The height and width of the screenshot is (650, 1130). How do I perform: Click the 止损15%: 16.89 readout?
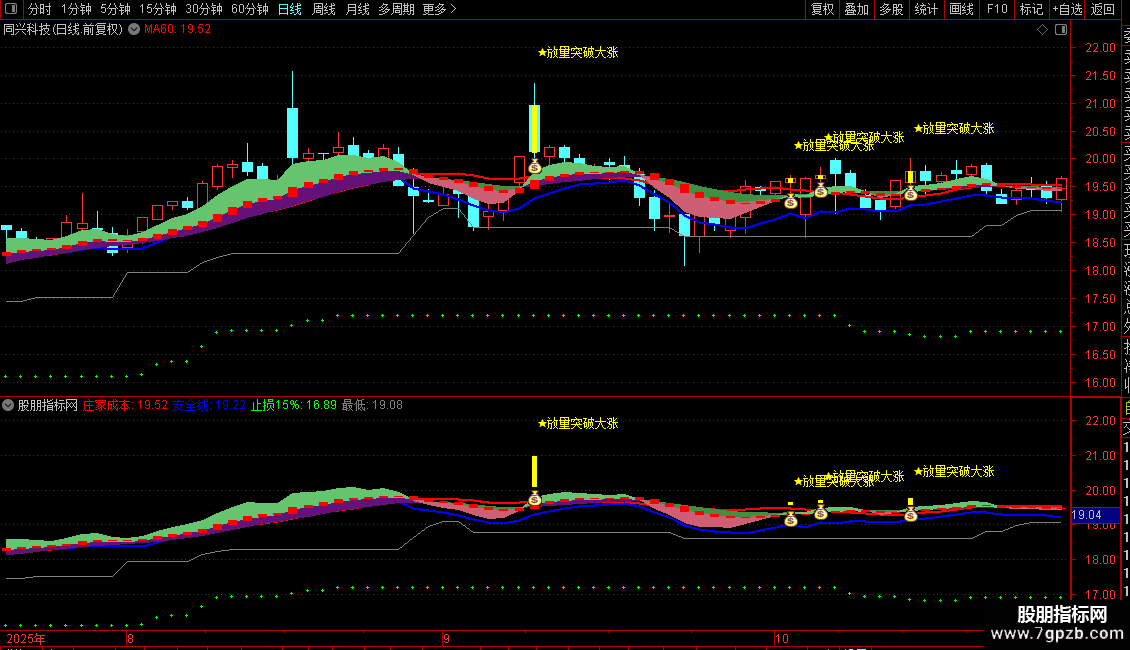pos(293,405)
